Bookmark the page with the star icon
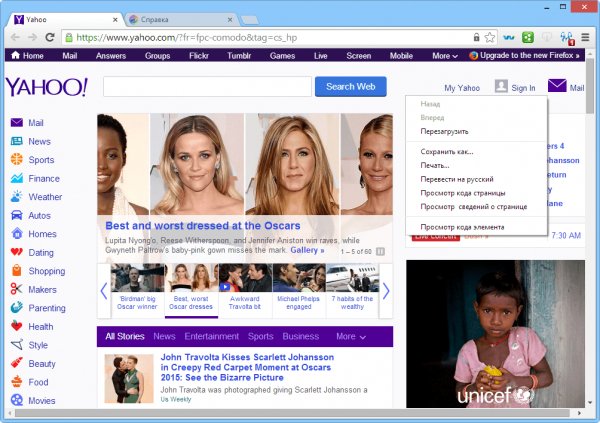 point(489,37)
